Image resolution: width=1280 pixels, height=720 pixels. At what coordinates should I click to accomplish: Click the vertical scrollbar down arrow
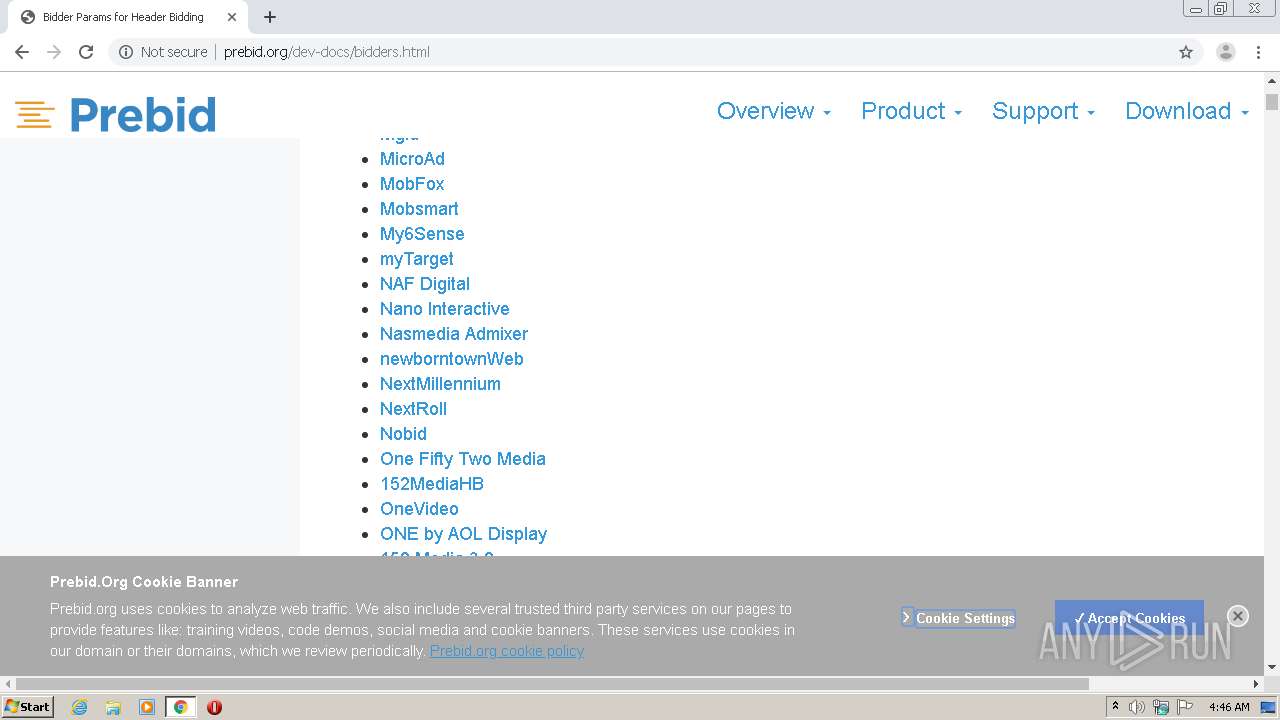[1272, 667]
